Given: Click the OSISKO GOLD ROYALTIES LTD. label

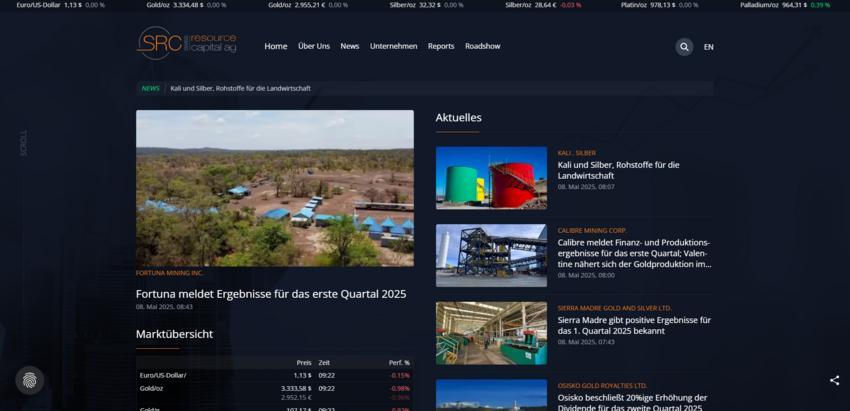Looking at the screenshot, I should point(602,386).
